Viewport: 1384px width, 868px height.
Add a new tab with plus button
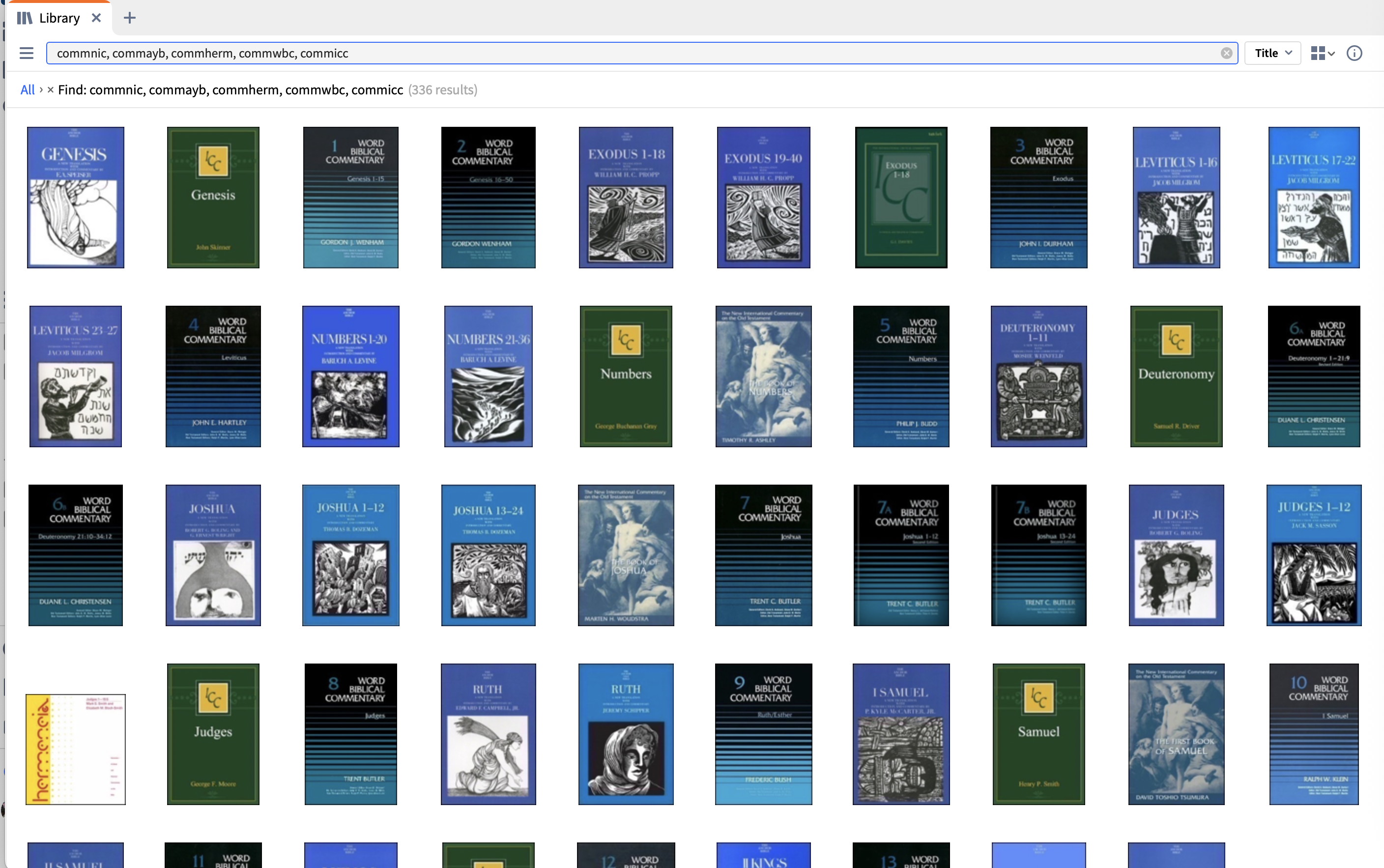(130, 18)
